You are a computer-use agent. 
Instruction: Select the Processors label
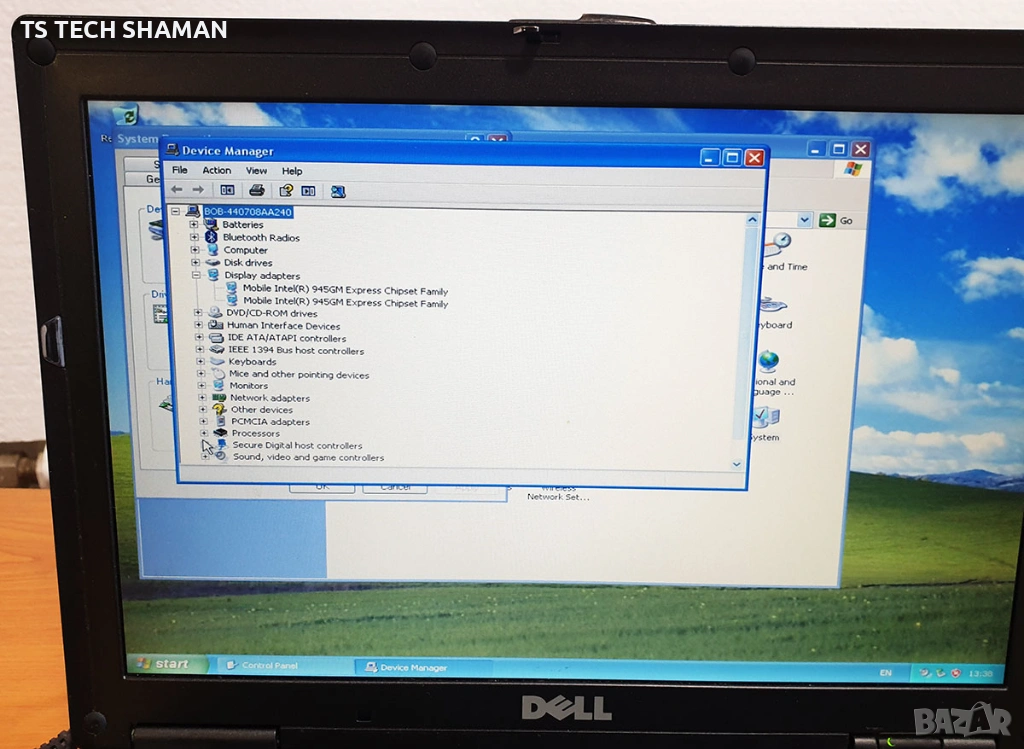tap(255, 433)
